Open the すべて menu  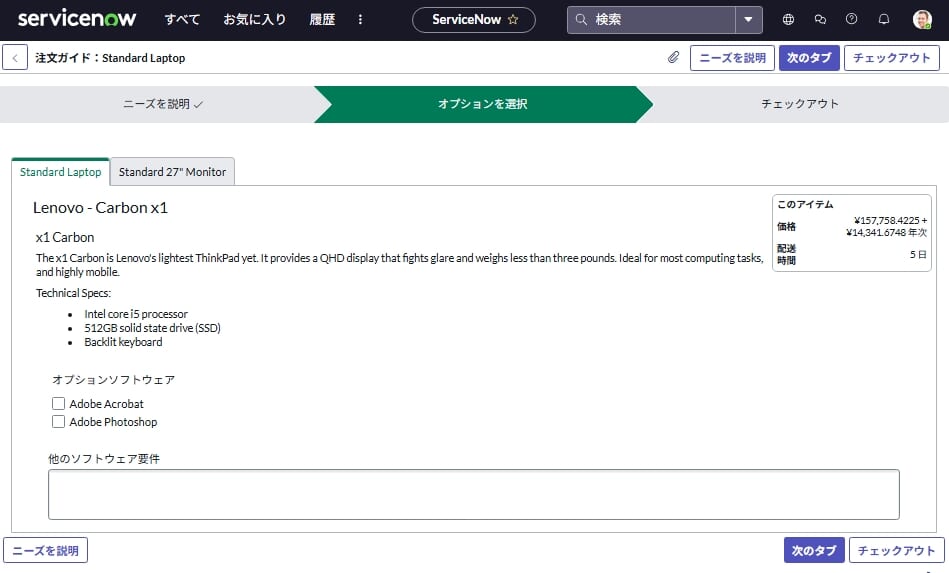(x=182, y=19)
